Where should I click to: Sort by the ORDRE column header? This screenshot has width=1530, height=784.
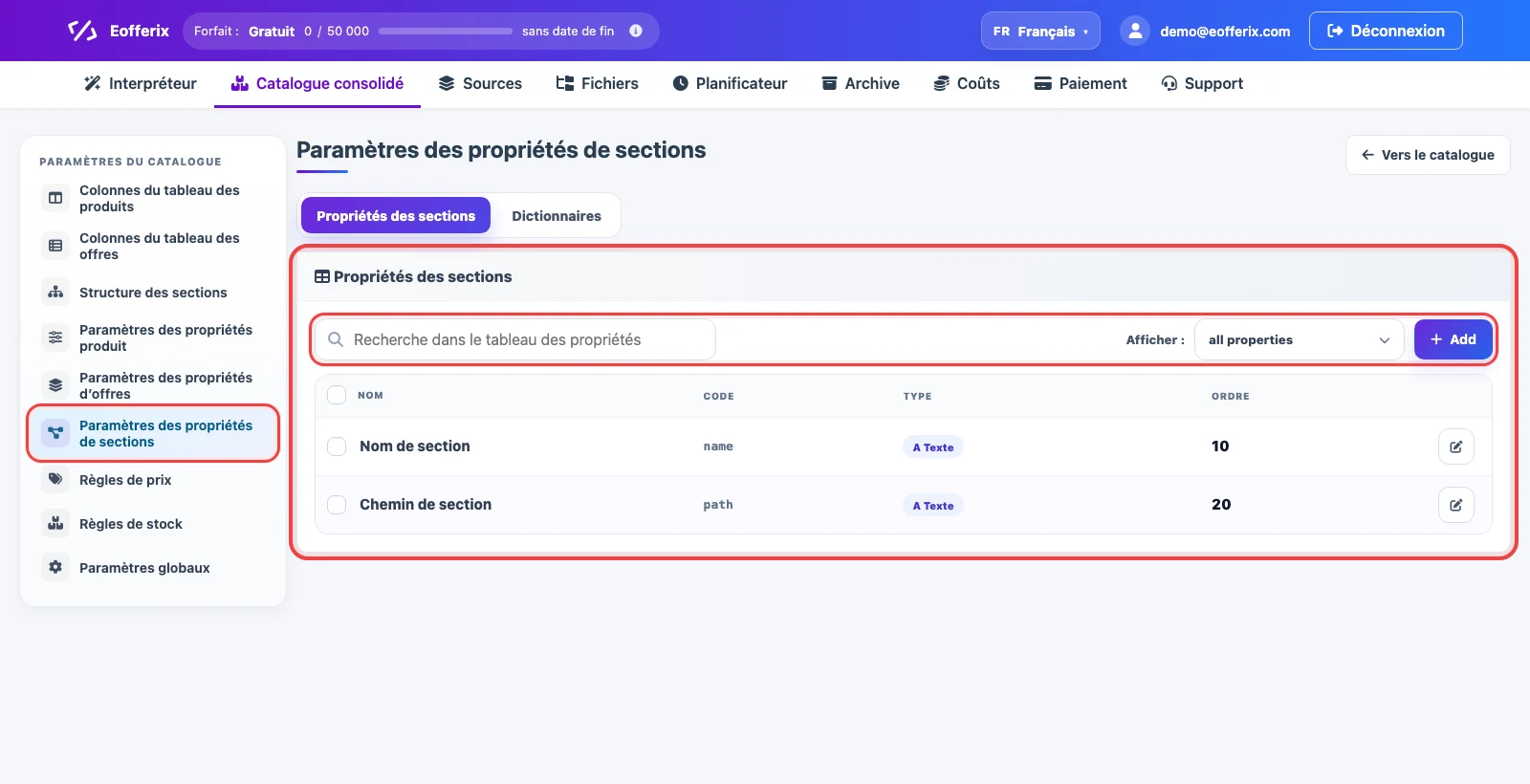pyautogui.click(x=1230, y=396)
